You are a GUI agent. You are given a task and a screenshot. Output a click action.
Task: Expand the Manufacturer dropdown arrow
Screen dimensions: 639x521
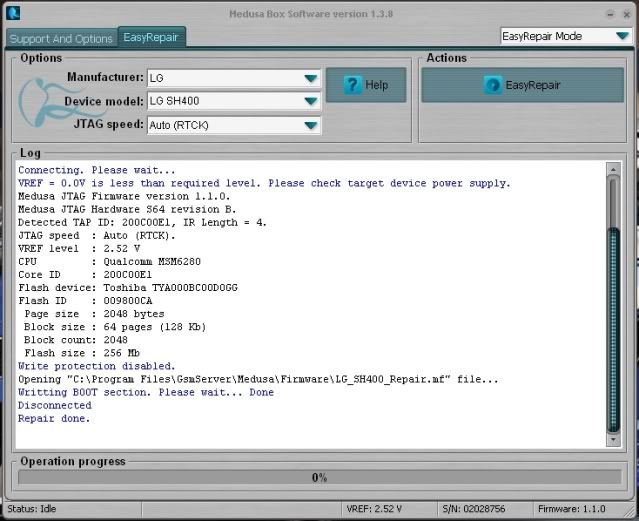[311, 78]
